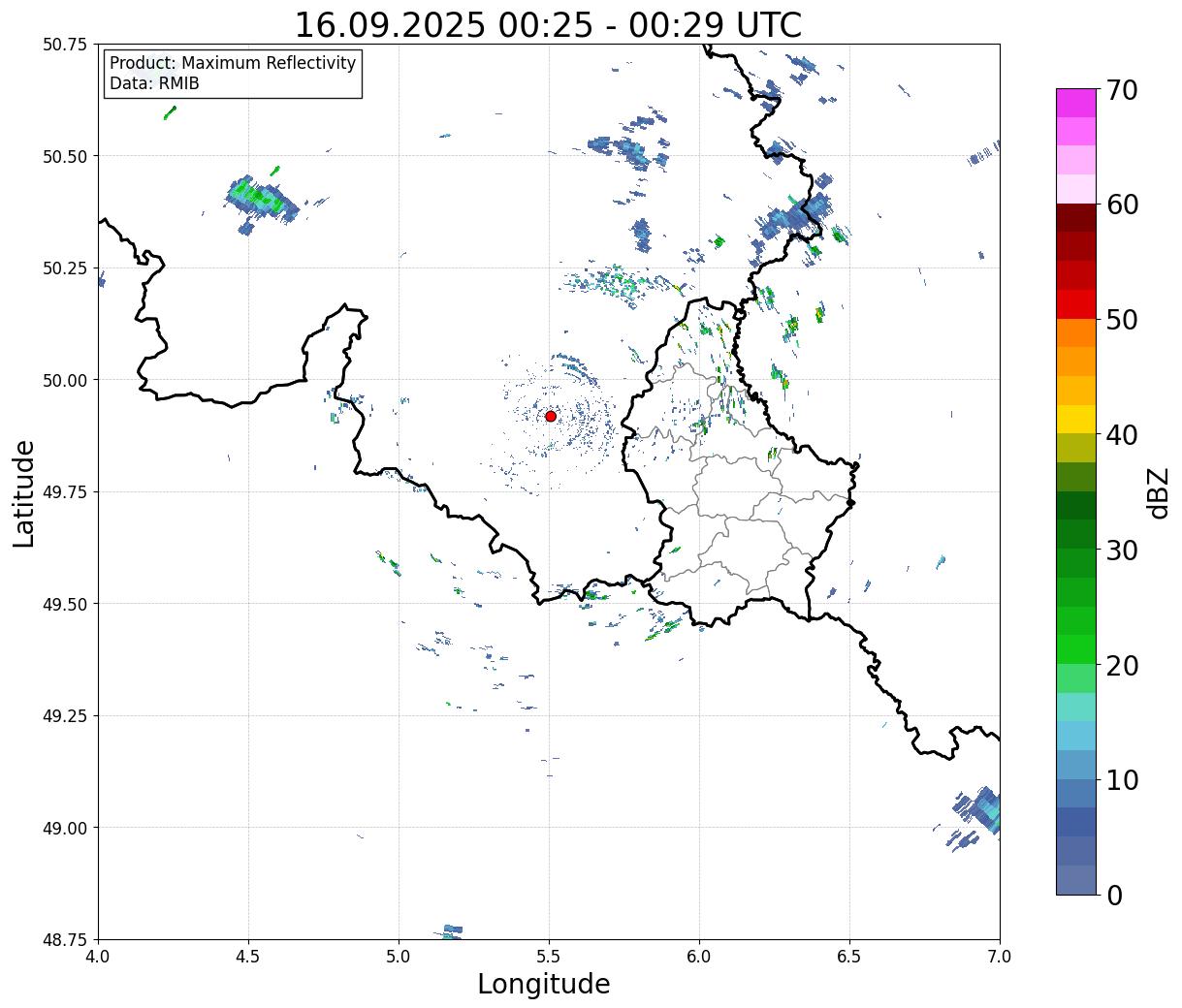Click longitude tick label 6.0
This screenshot has width=1182, height=1008.
[699, 956]
